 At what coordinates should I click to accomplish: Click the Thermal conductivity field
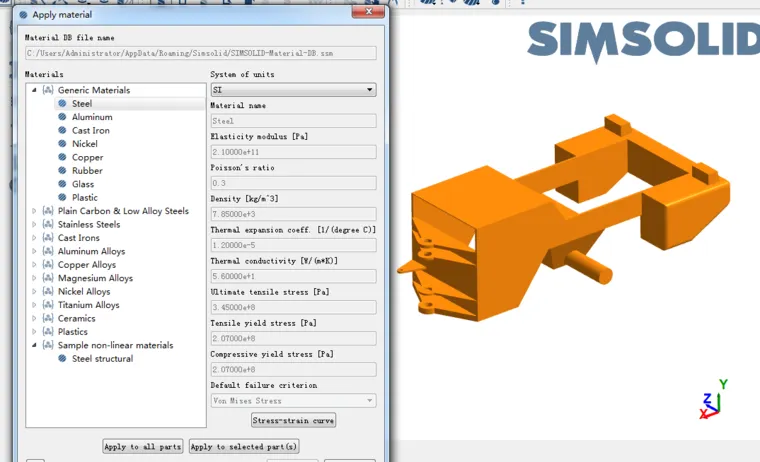point(293,276)
